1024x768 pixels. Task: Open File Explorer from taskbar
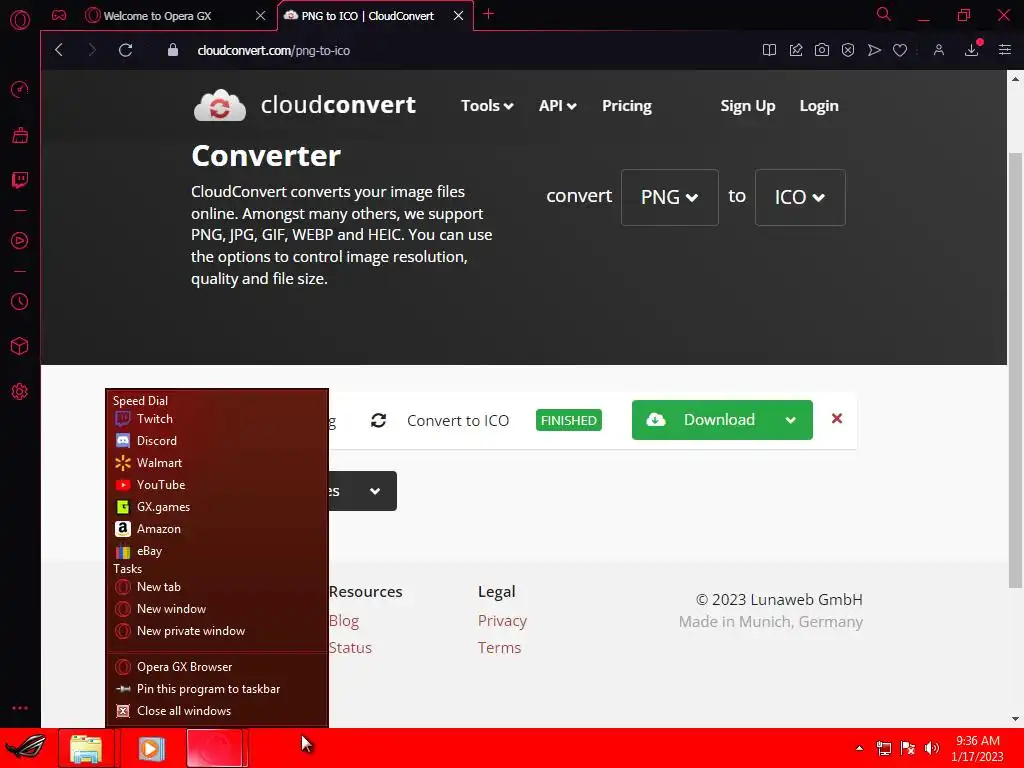click(x=86, y=748)
